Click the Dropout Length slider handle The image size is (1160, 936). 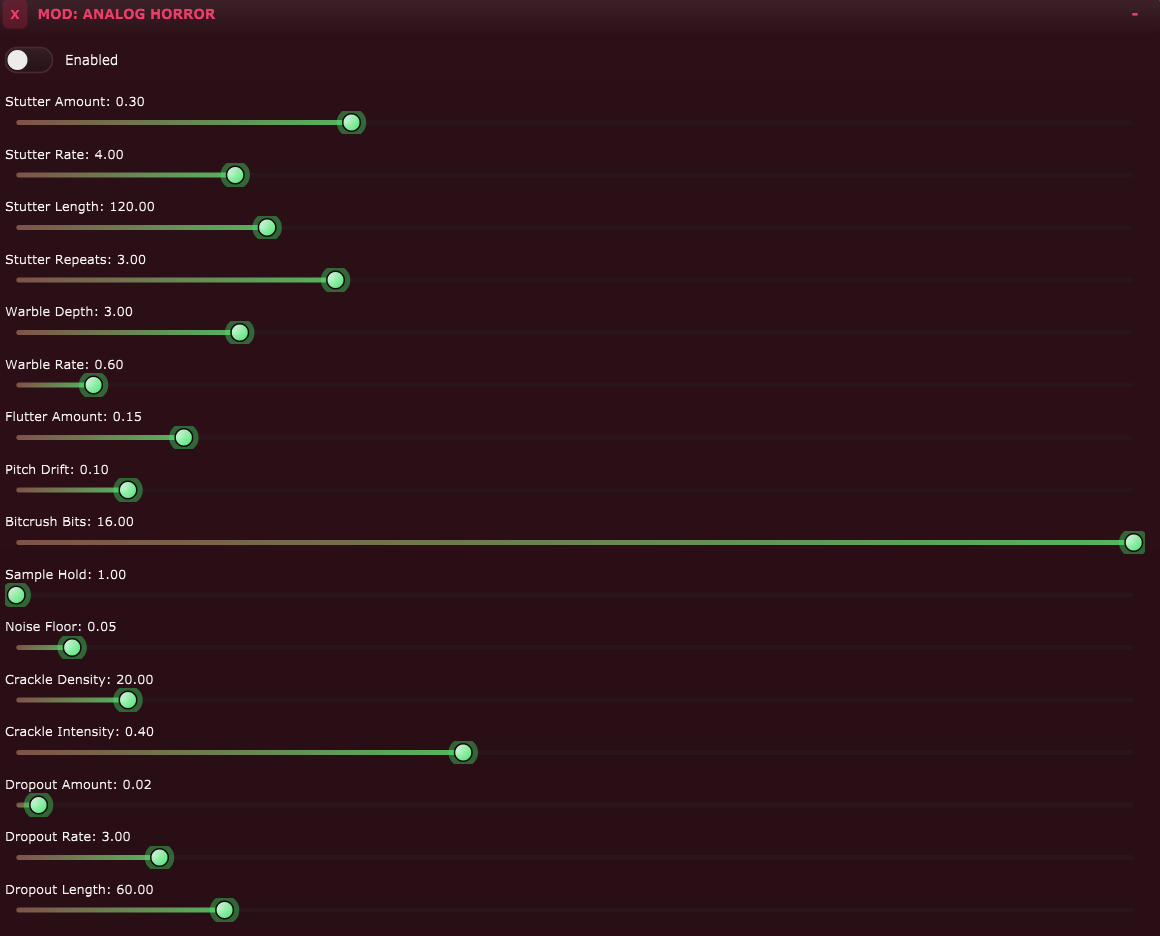(x=224, y=910)
